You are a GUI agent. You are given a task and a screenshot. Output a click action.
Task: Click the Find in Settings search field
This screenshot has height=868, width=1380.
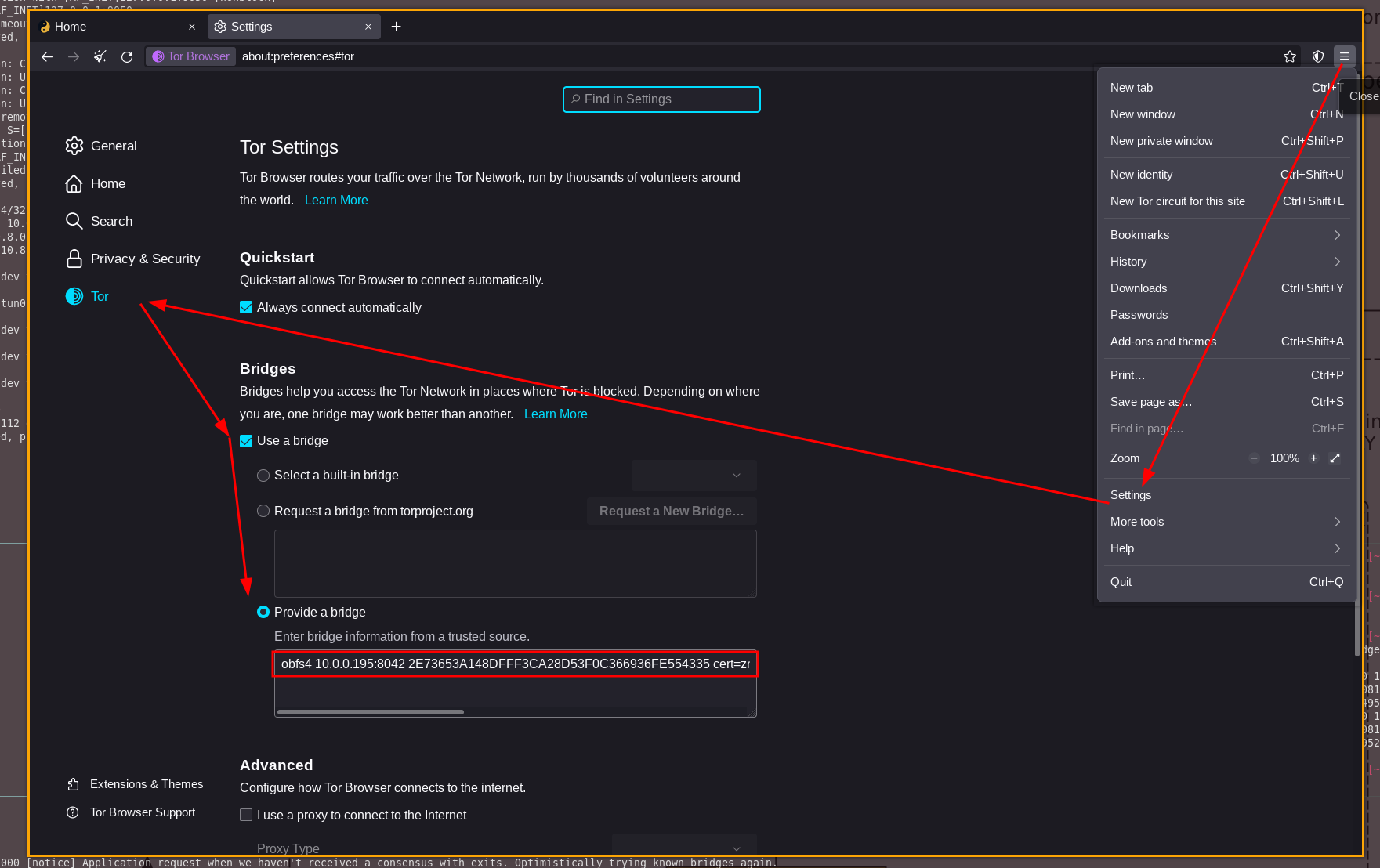click(x=661, y=99)
